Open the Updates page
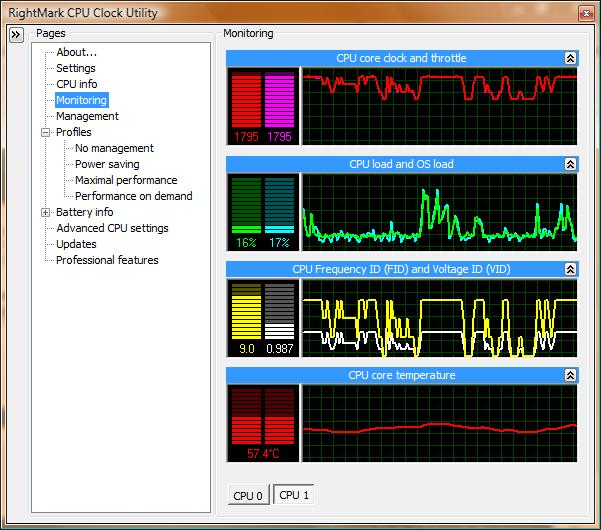Screen dimensions: 601x530 click(76, 244)
